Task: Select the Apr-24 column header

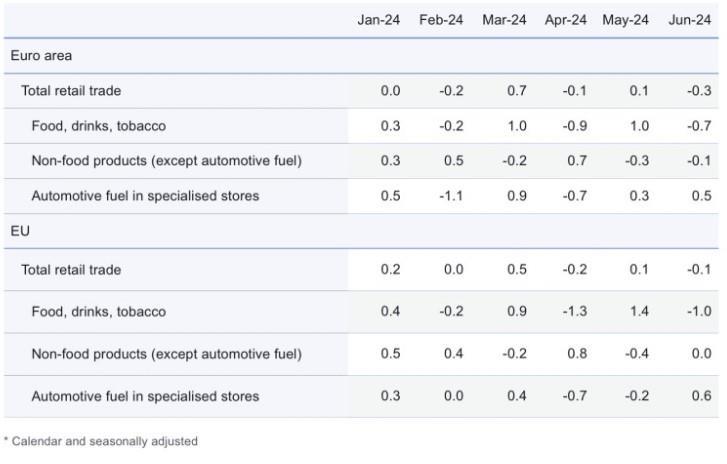Action: click(x=565, y=20)
